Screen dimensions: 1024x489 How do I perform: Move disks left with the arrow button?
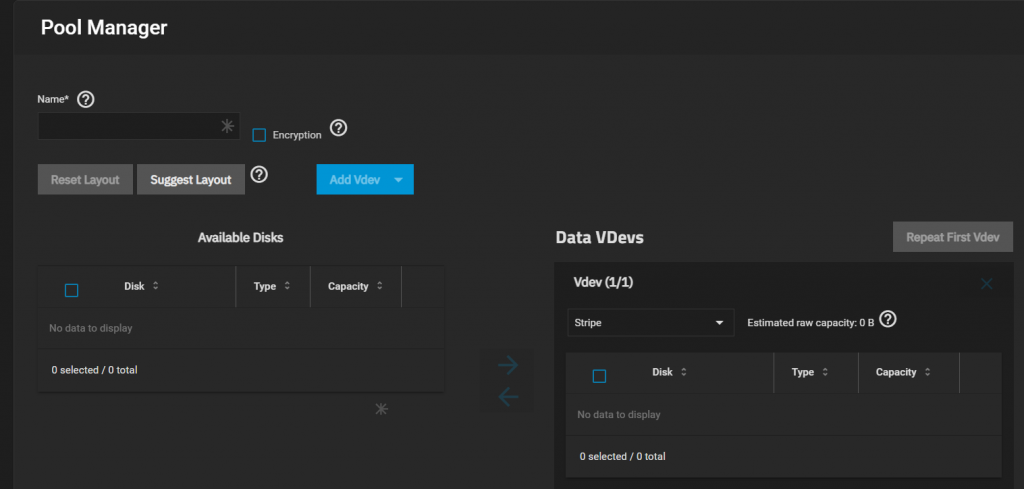pos(507,396)
